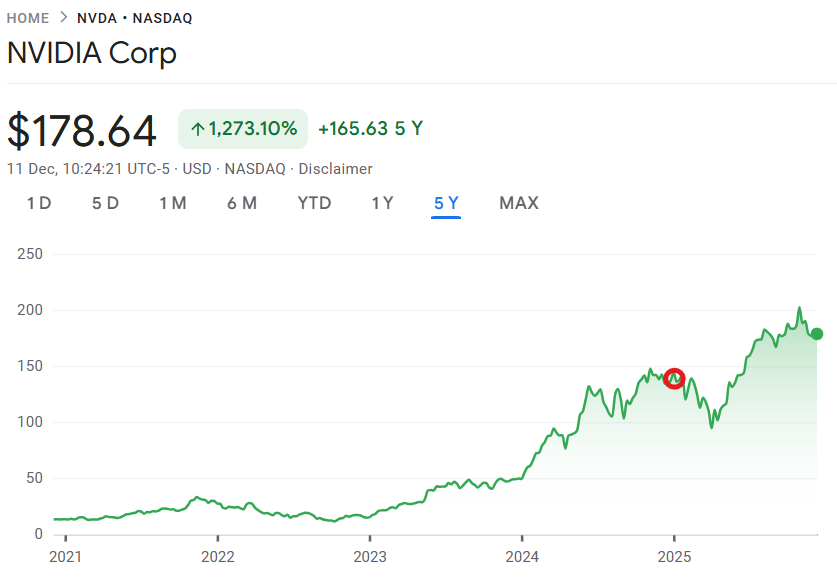Go to the HOME breadcrumb link
837x577 pixels.
(28, 18)
